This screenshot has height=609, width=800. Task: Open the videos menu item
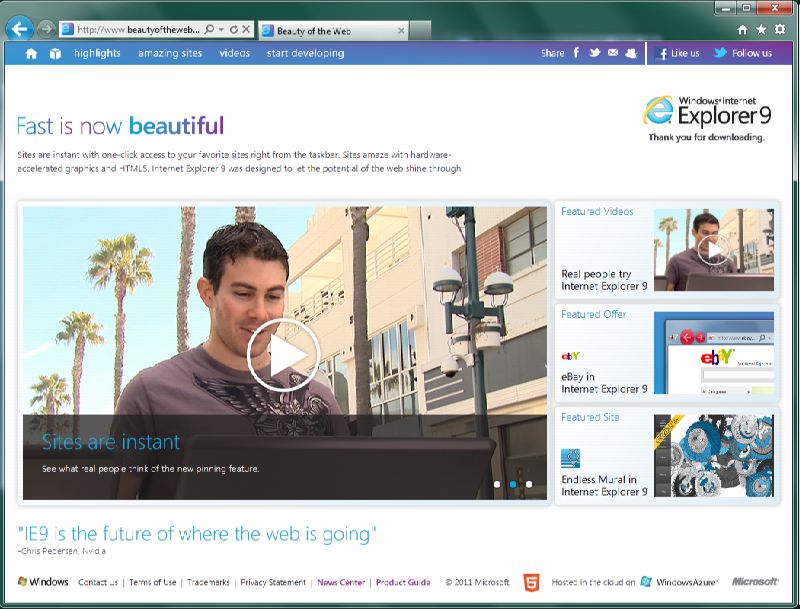tap(235, 53)
